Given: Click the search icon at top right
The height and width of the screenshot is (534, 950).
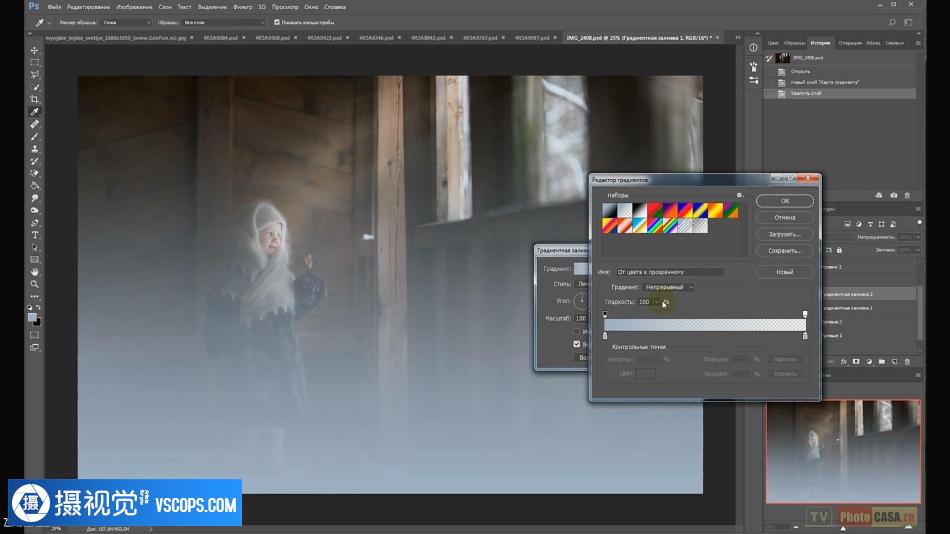Looking at the screenshot, I should pos(892,22).
